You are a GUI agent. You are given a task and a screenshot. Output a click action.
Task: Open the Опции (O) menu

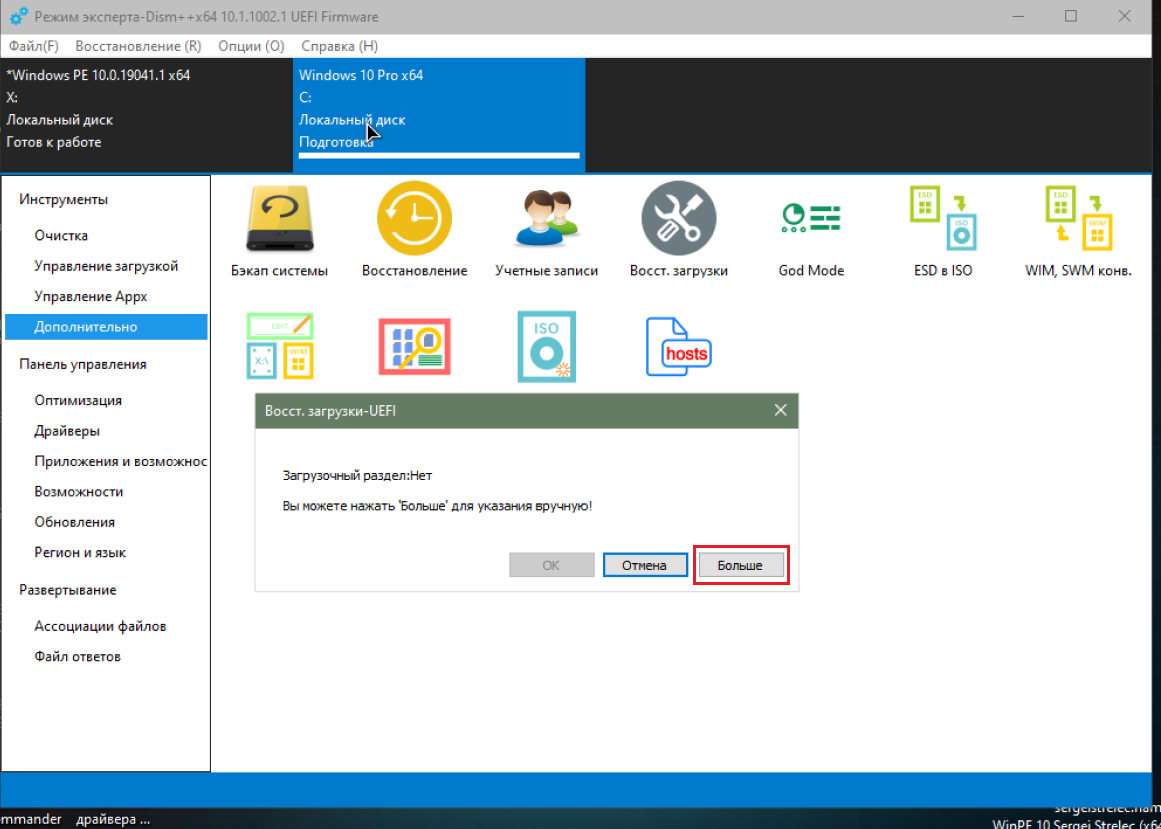[x=251, y=46]
